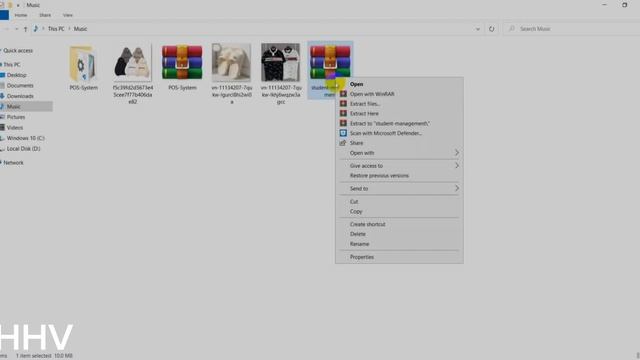The image size is (640, 360).
Task: Refresh the Music folder view
Action: click(491, 29)
